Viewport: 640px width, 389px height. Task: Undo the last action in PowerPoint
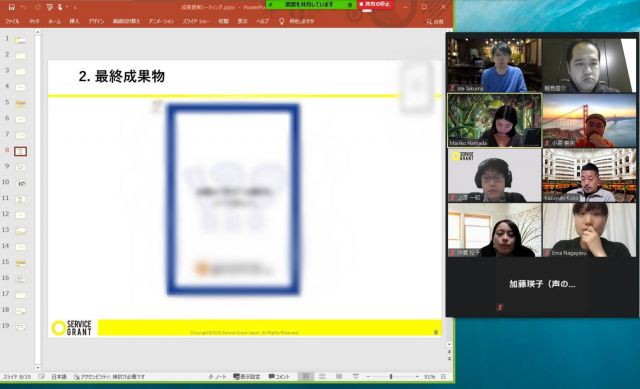click(x=23, y=7)
